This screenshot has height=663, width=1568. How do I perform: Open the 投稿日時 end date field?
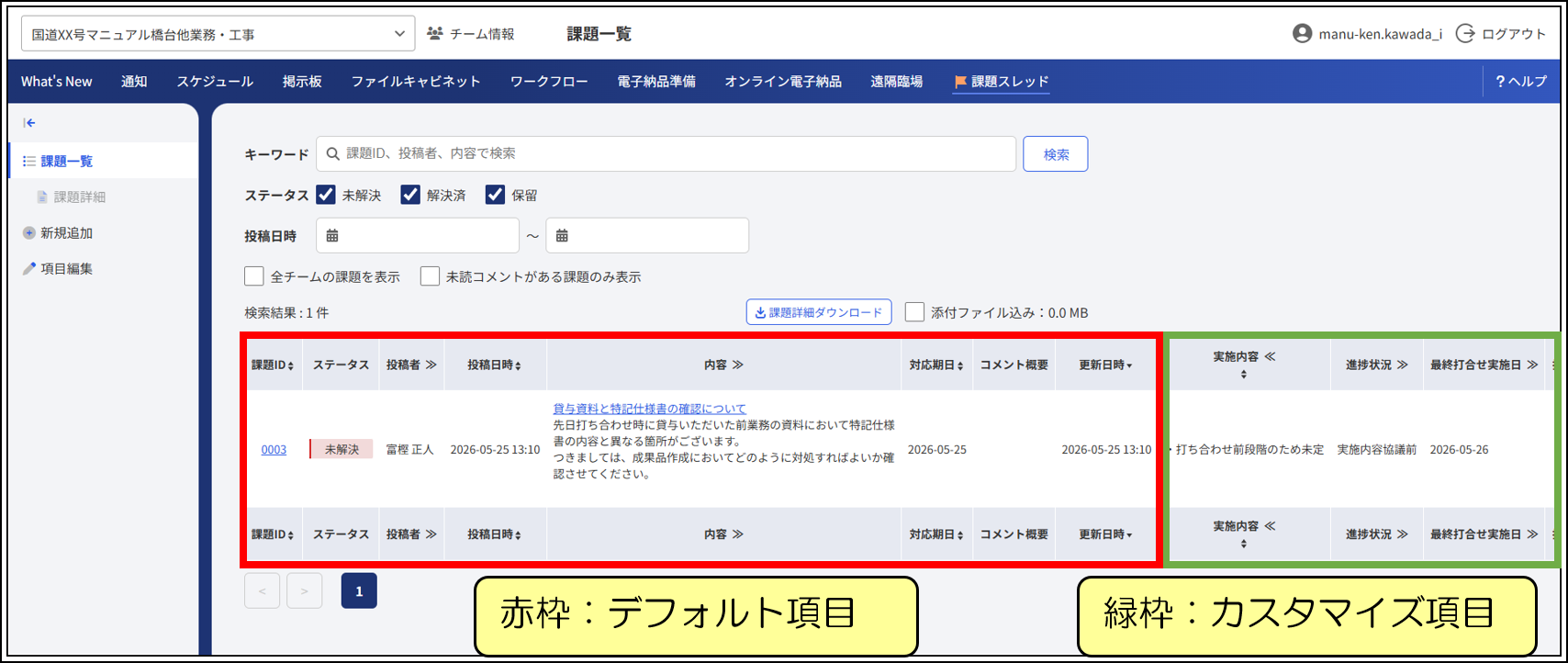click(x=647, y=236)
